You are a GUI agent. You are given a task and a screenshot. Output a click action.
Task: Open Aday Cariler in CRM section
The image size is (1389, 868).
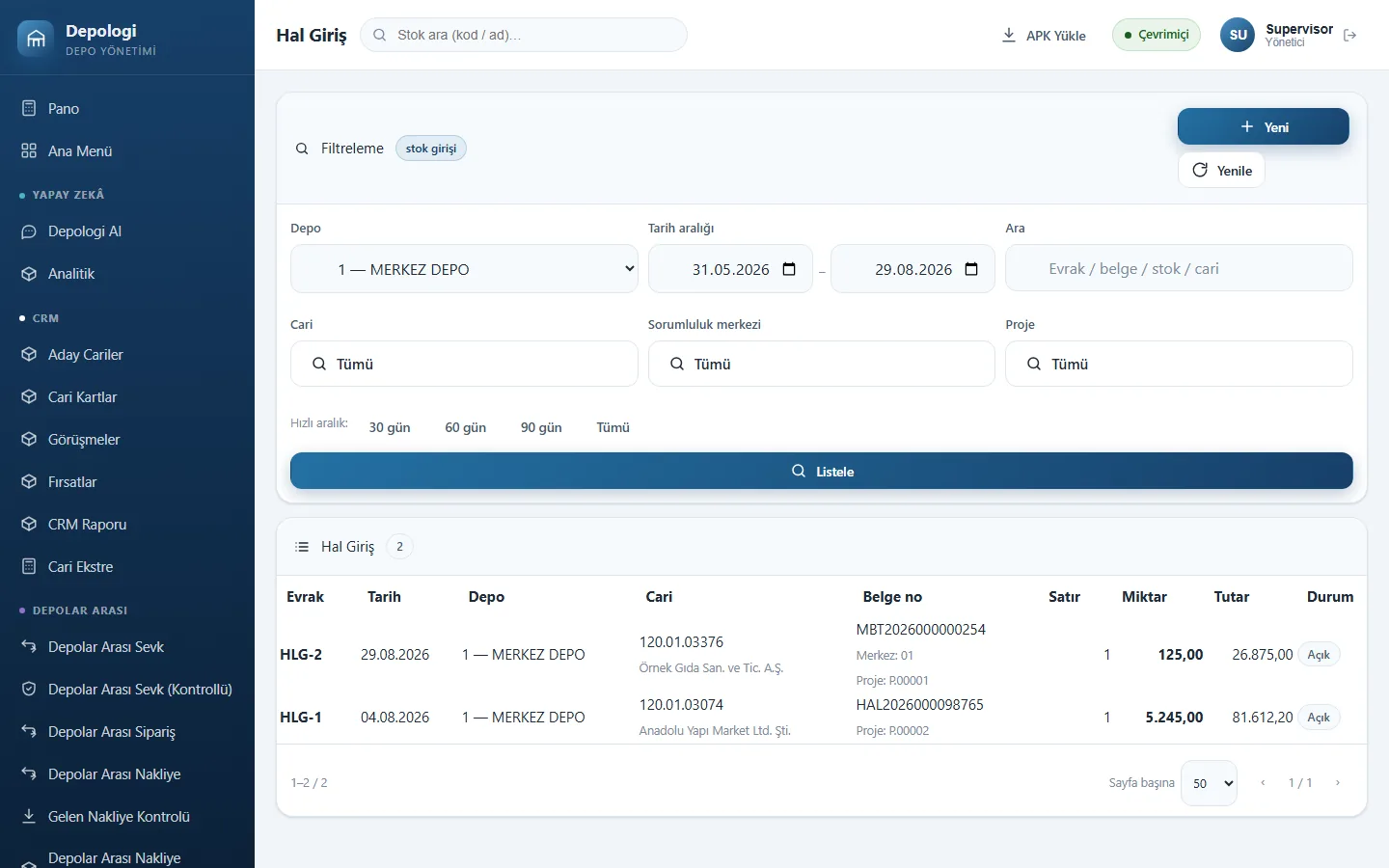point(127,355)
